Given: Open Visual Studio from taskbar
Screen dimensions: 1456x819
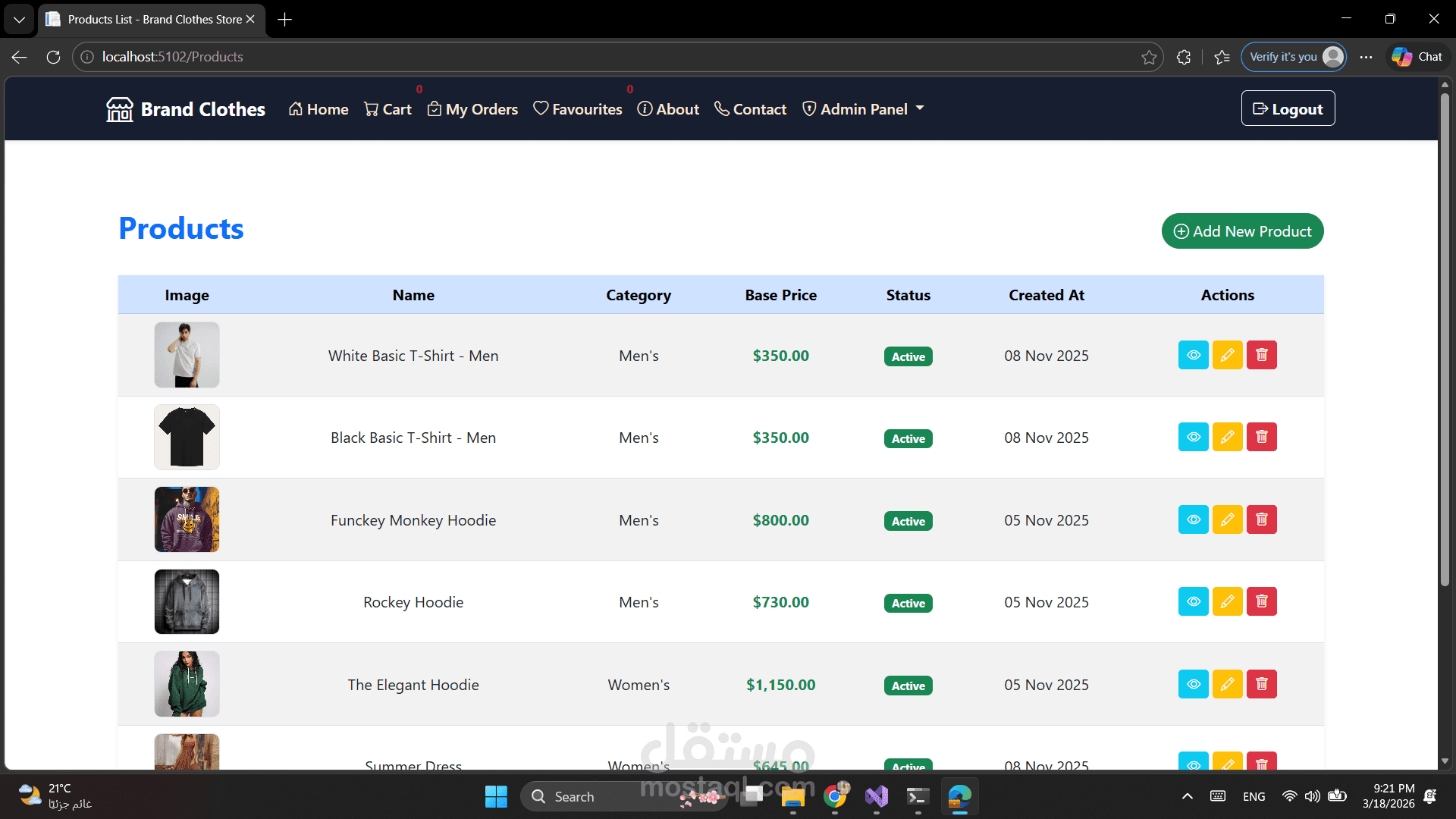Looking at the screenshot, I should click(876, 796).
